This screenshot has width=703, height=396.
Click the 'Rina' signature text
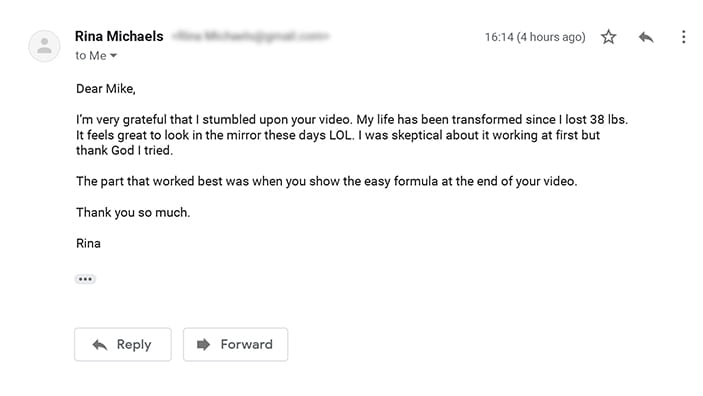tap(88, 243)
